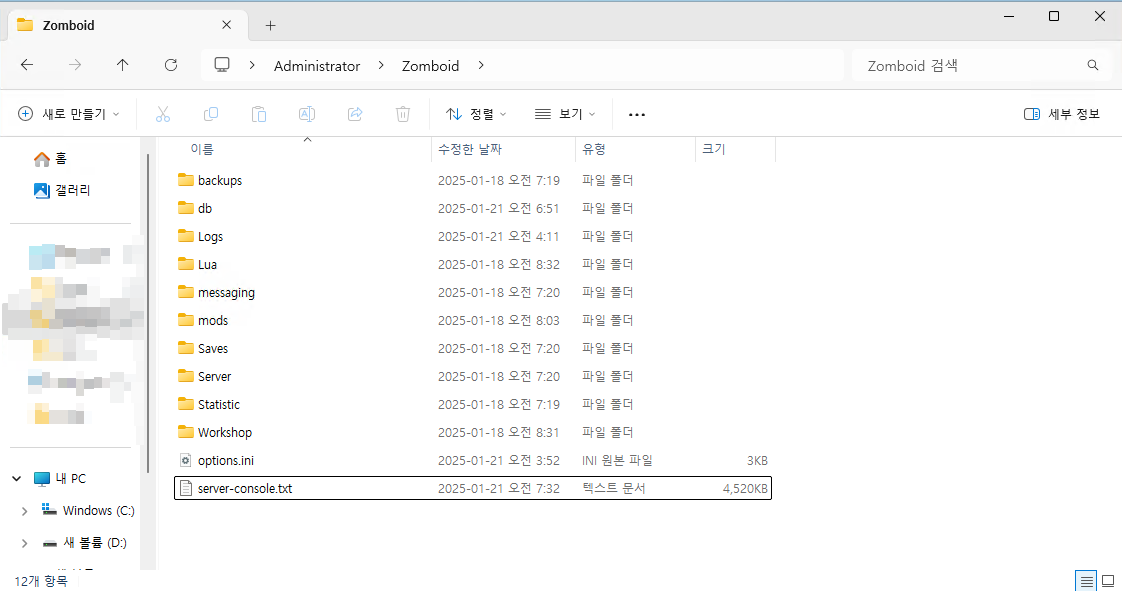Click the 3KB size cell
The height and width of the screenshot is (591, 1122).
(x=757, y=461)
